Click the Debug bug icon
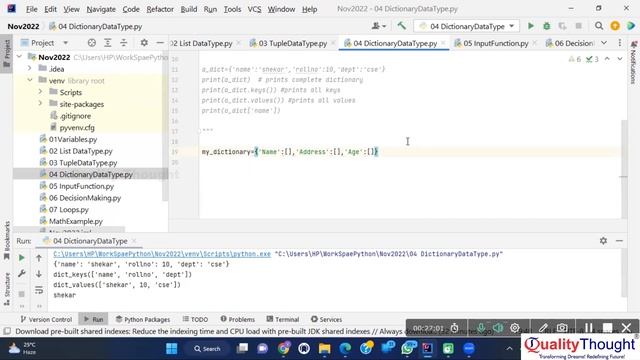Viewport: 640px width, 360px height. tap(547, 26)
